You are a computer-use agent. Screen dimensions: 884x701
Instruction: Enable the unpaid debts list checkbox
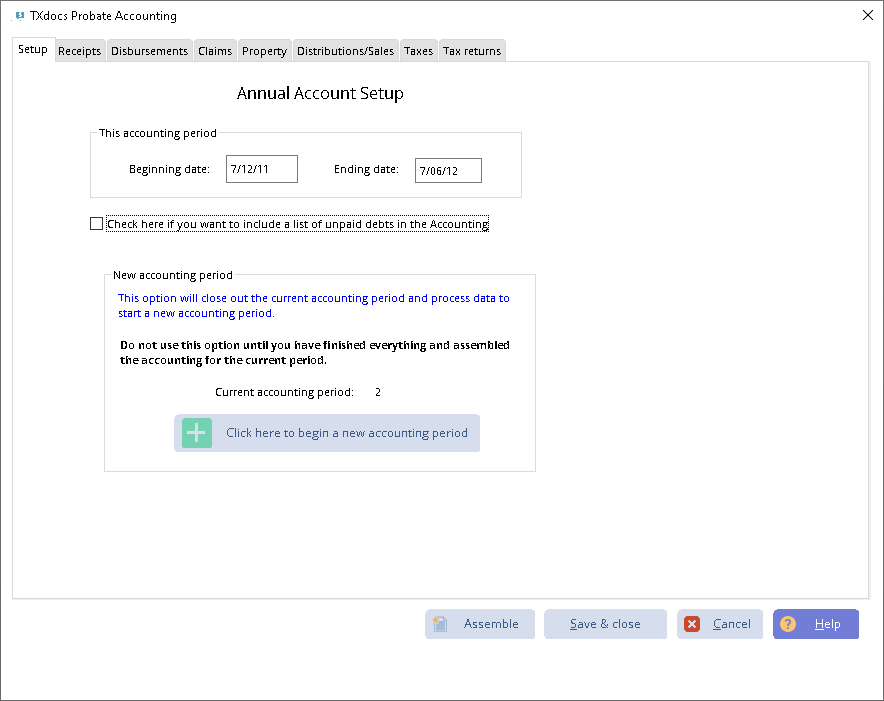click(x=96, y=224)
